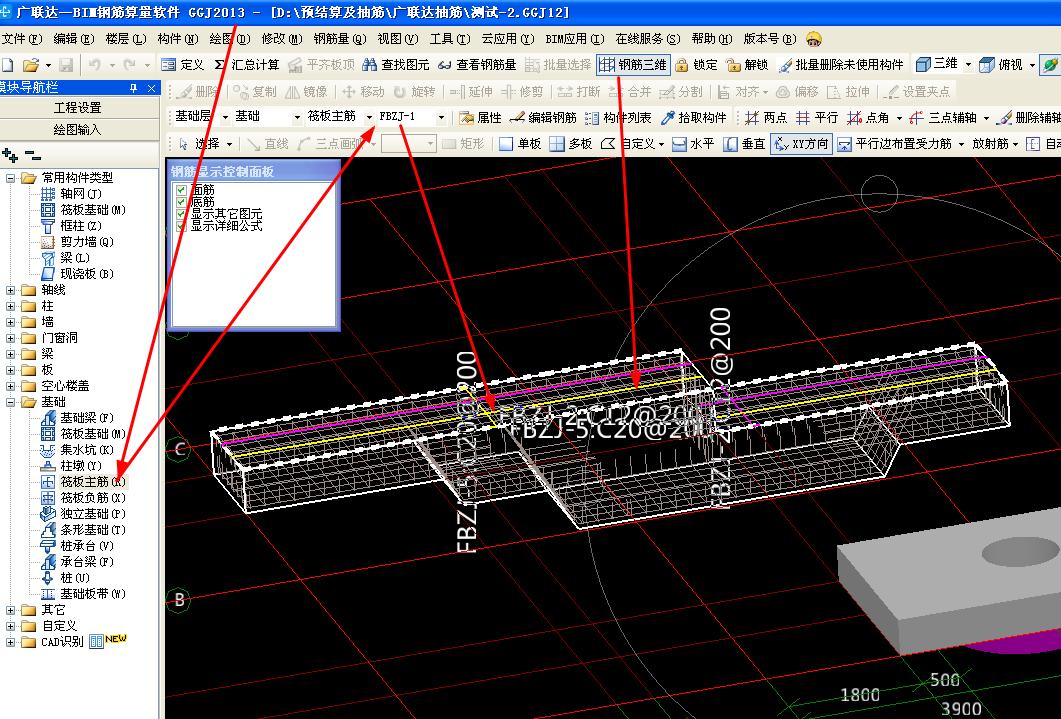Collapse the 基础 tree folder
Image resolution: width=1061 pixels, height=719 pixels.
click(x=10, y=402)
